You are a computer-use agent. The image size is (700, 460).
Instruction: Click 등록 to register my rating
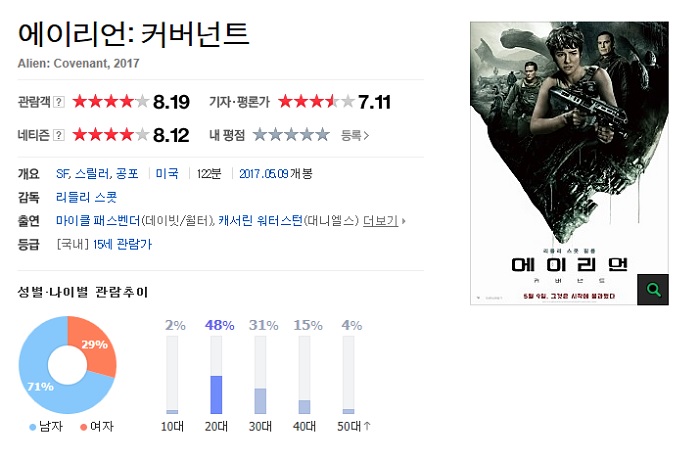355,135
